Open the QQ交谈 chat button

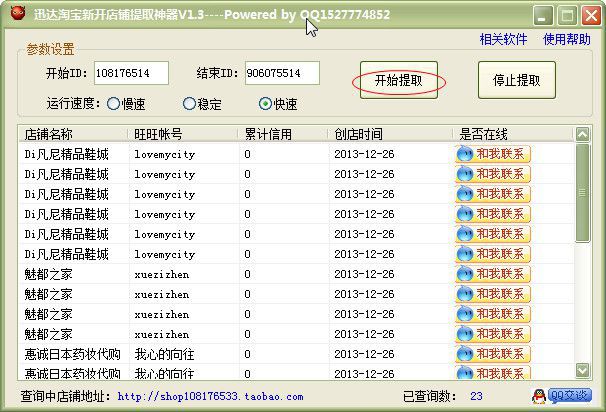[x=570, y=396]
